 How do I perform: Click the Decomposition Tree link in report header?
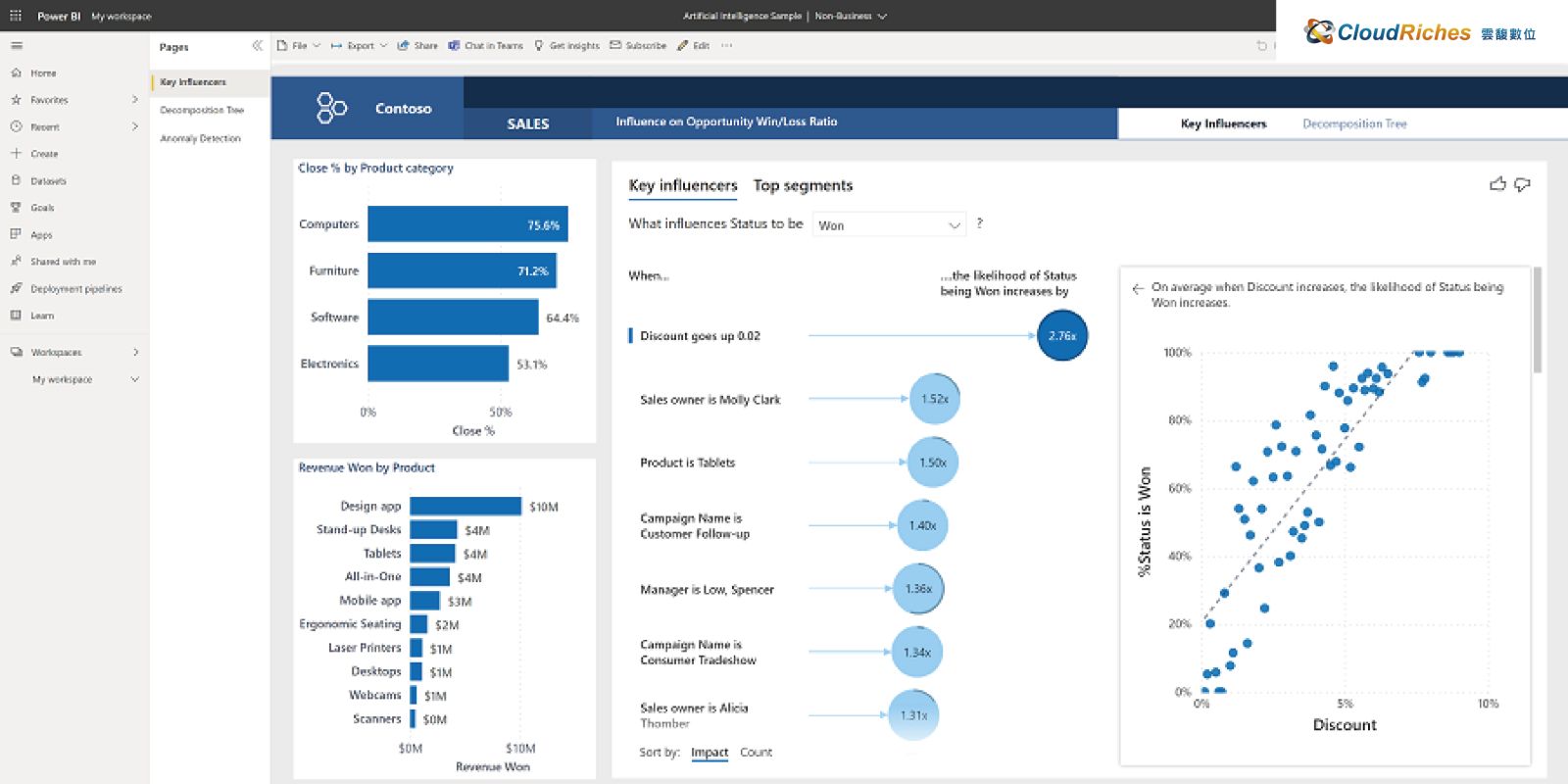(1354, 123)
